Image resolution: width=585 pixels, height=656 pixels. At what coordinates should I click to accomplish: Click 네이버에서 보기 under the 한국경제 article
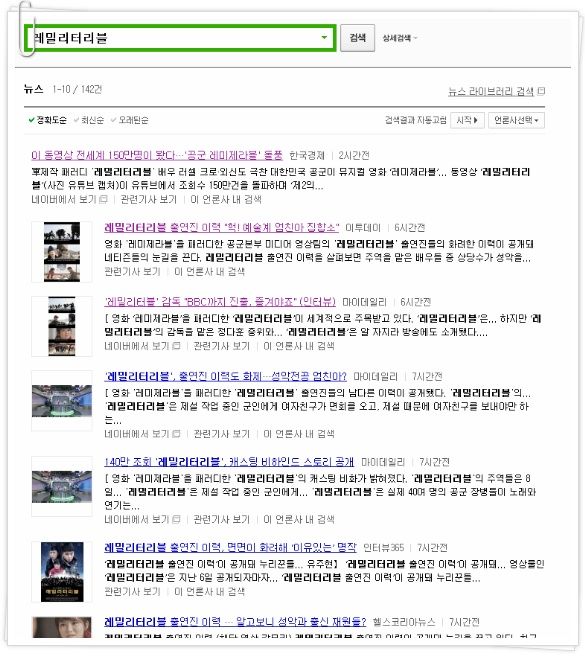(64, 200)
